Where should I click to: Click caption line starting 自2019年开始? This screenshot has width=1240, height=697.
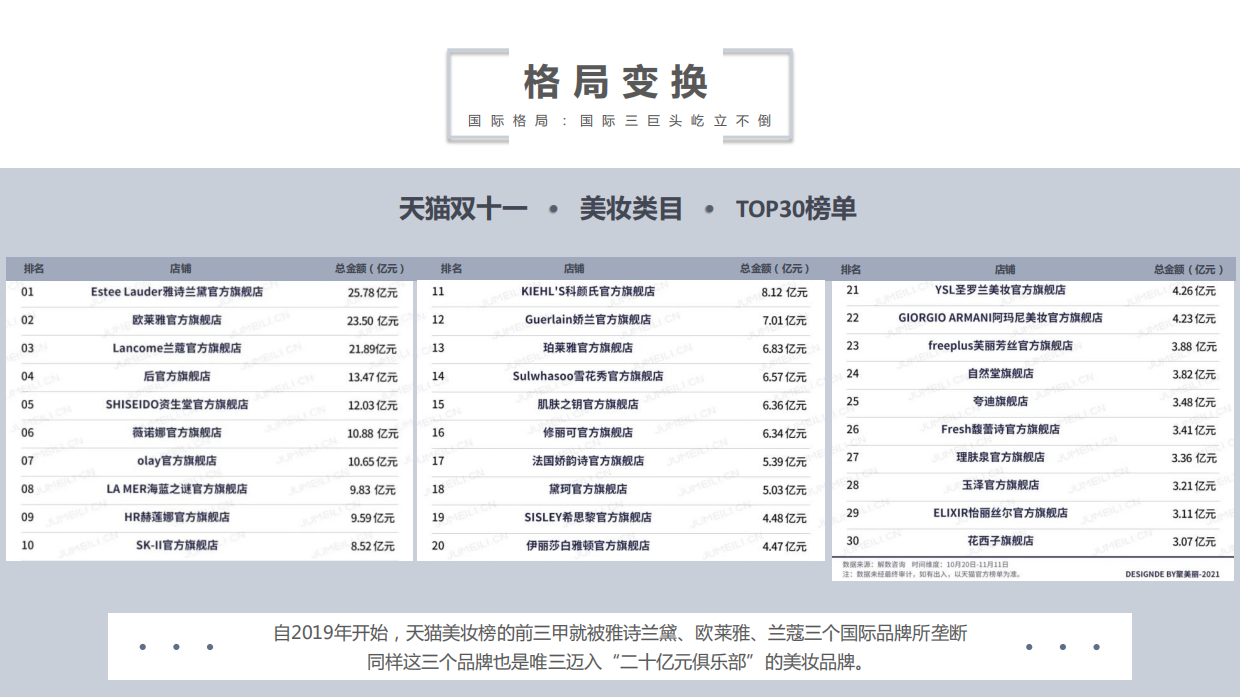coord(620,633)
